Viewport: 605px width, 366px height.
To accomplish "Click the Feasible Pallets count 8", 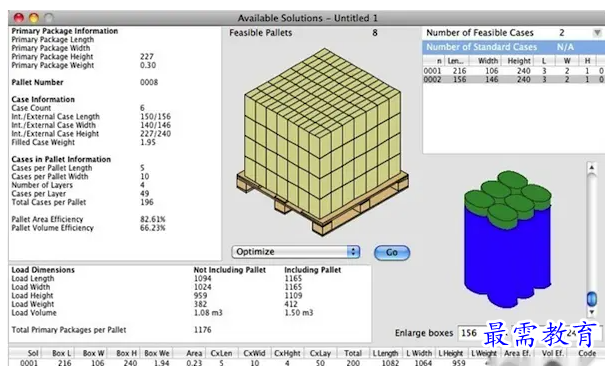I will coord(375,33).
